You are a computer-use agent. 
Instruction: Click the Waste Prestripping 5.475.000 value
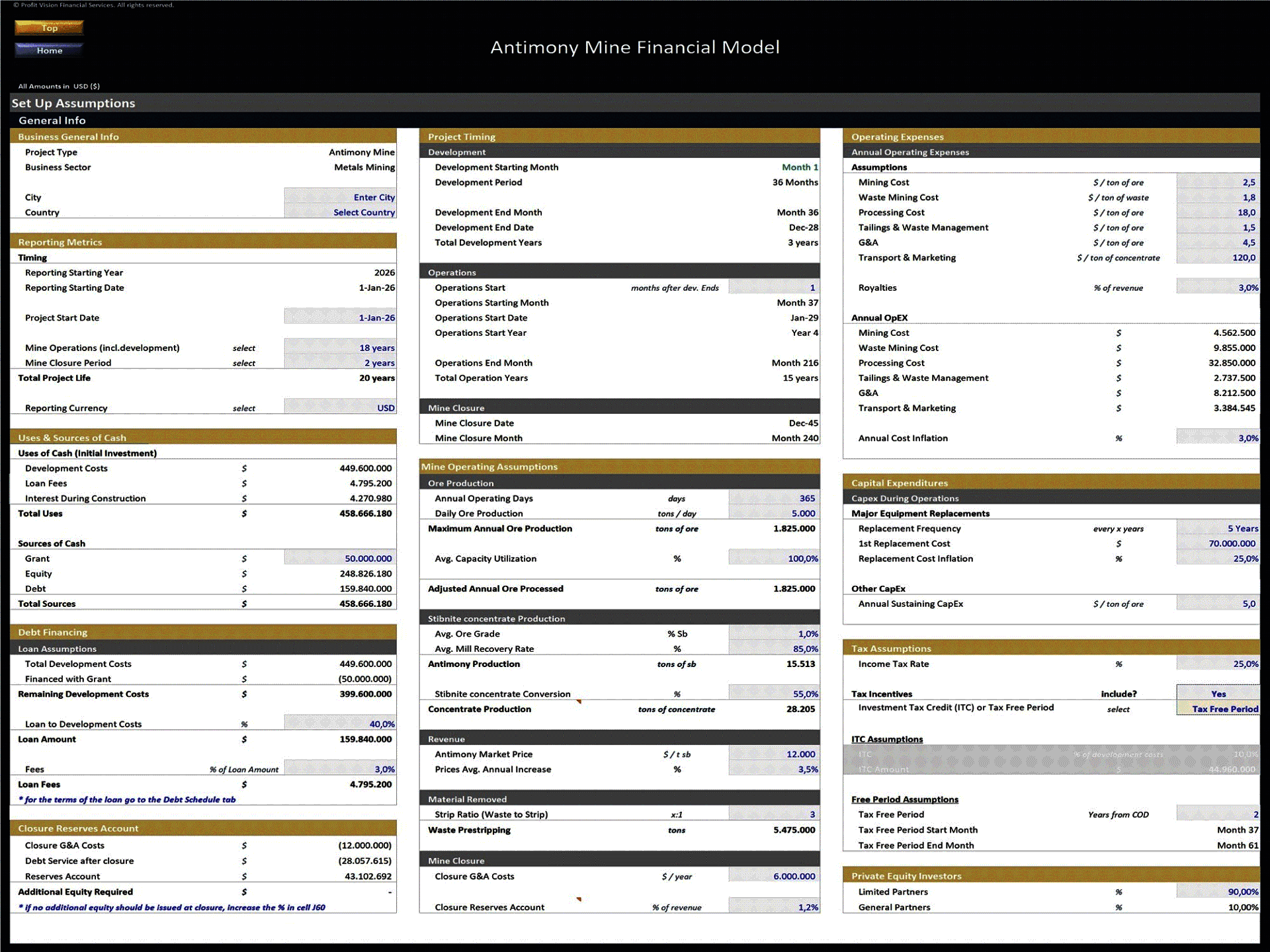click(x=794, y=830)
